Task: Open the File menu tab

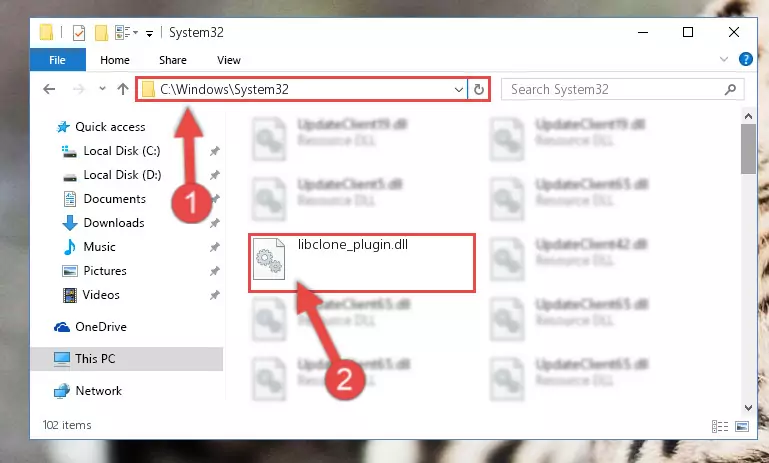Action: click(x=57, y=60)
